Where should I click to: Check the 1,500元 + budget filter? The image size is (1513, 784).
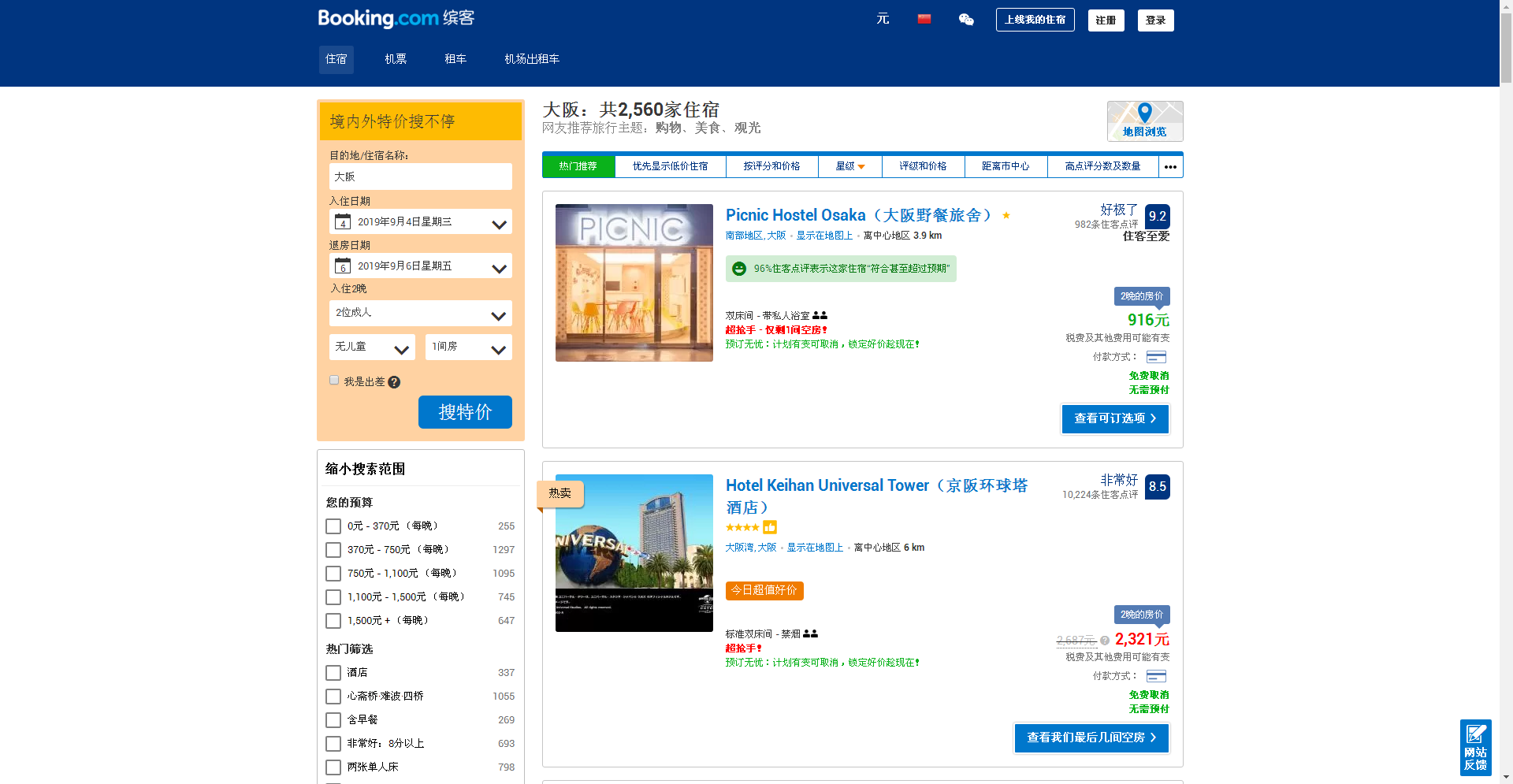pos(333,621)
